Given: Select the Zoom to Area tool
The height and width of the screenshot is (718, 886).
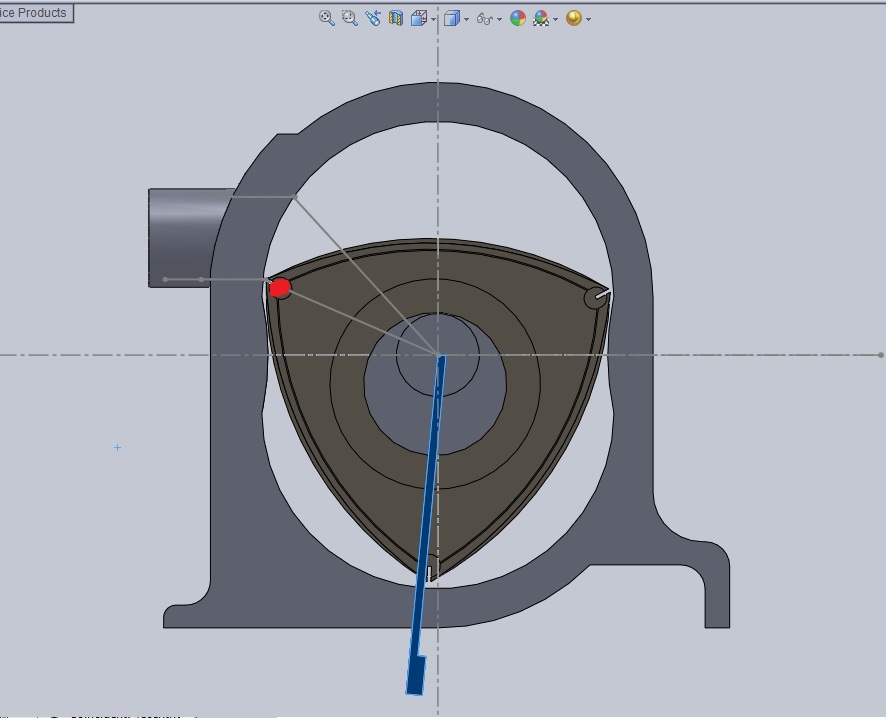Looking at the screenshot, I should [x=349, y=18].
